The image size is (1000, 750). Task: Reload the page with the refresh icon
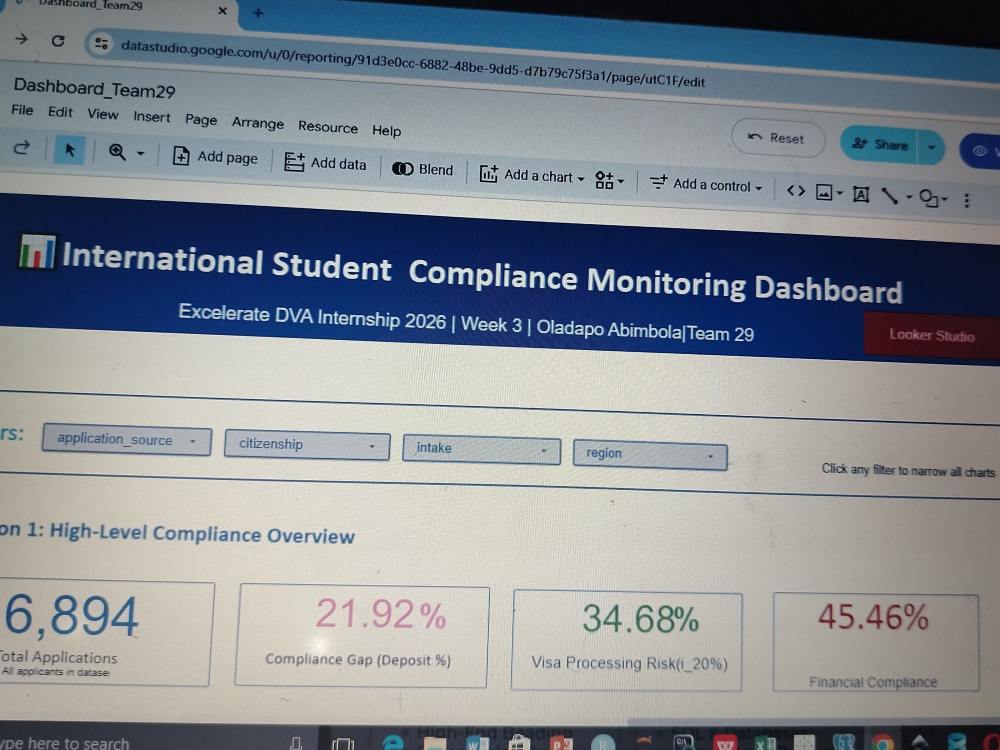[x=58, y=41]
